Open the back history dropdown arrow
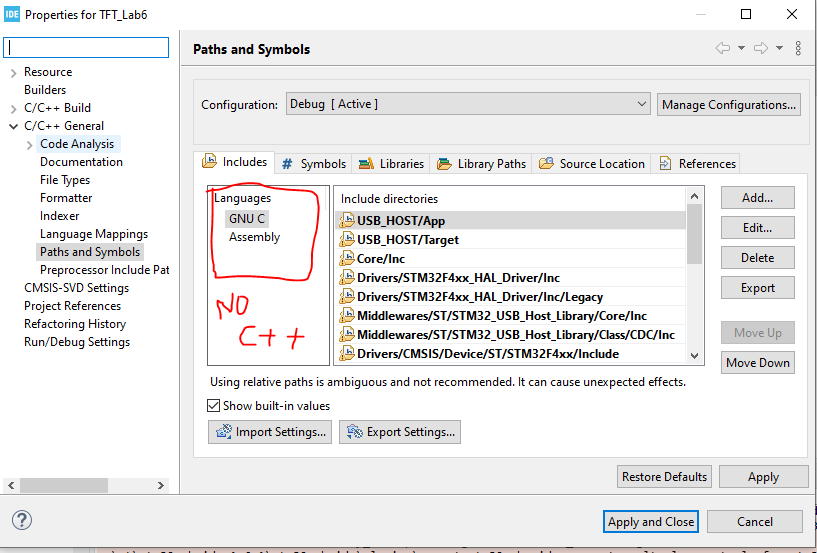817x553 pixels. click(741, 48)
